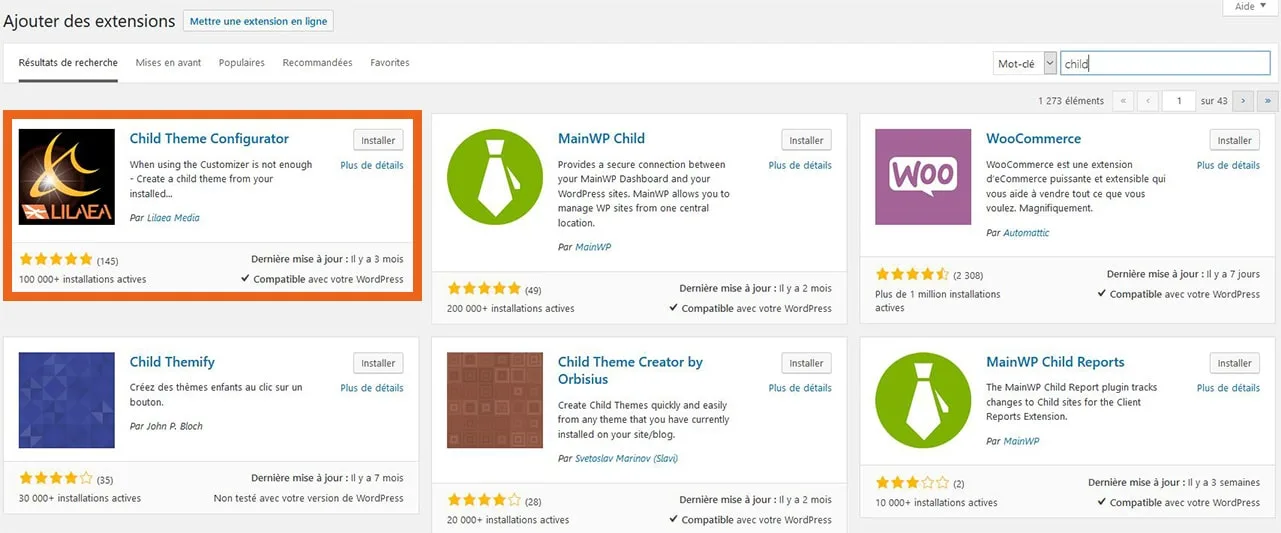This screenshot has height=533, width=1281.
Task: Install Child Theme Creator by Orbisius
Action: (x=806, y=363)
